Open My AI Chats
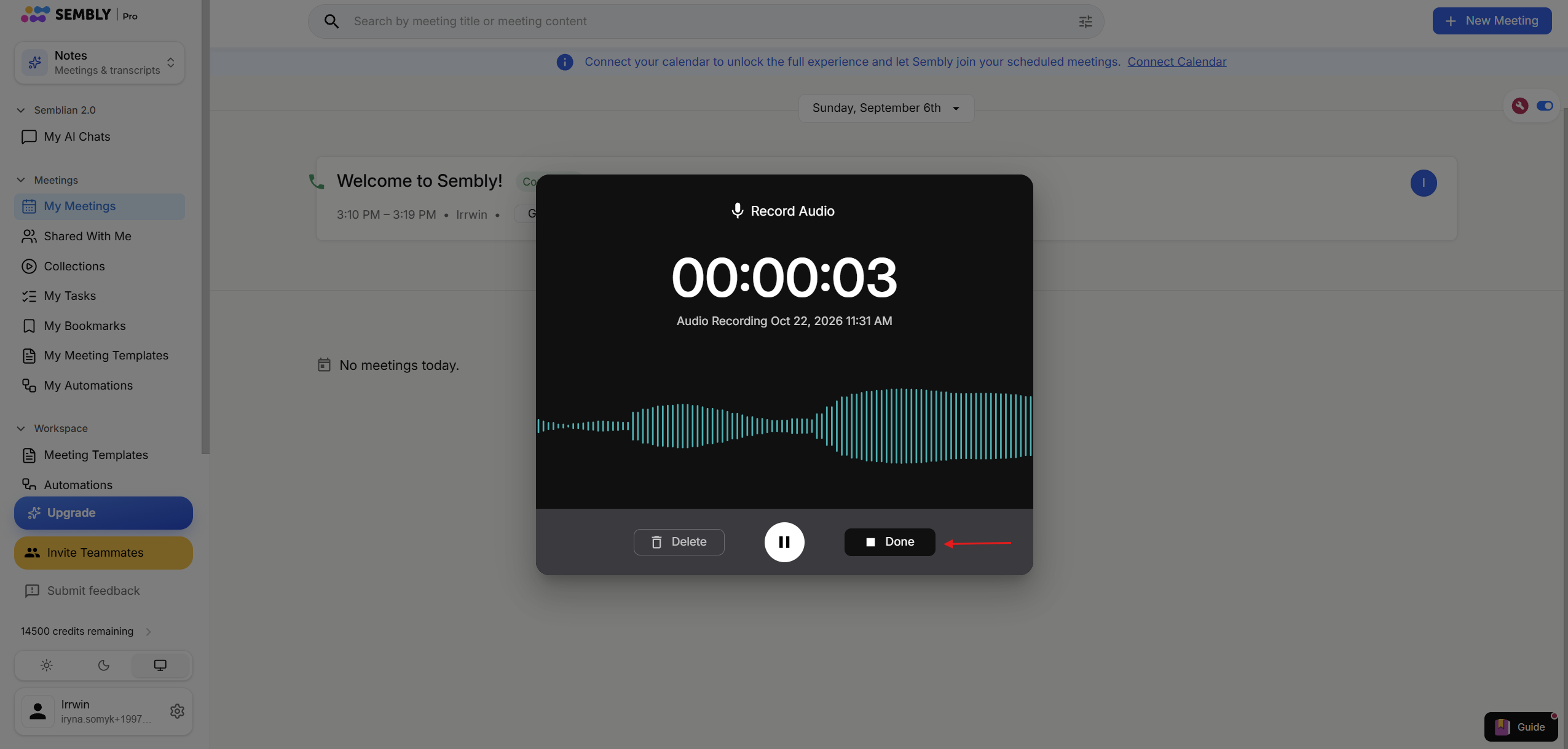Image resolution: width=1568 pixels, height=749 pixels. [100, 136]
